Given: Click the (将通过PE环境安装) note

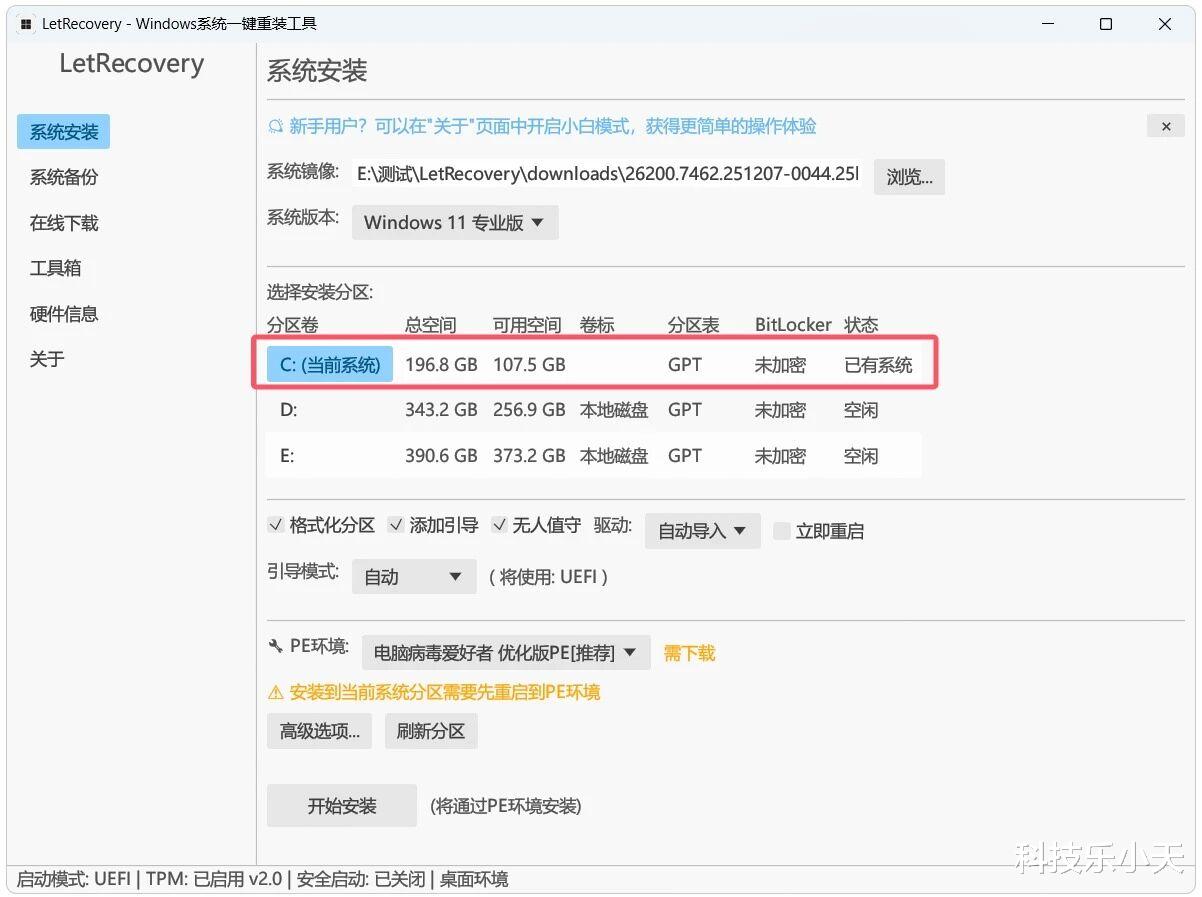Looking at the screenshot, I should [505, 806].
